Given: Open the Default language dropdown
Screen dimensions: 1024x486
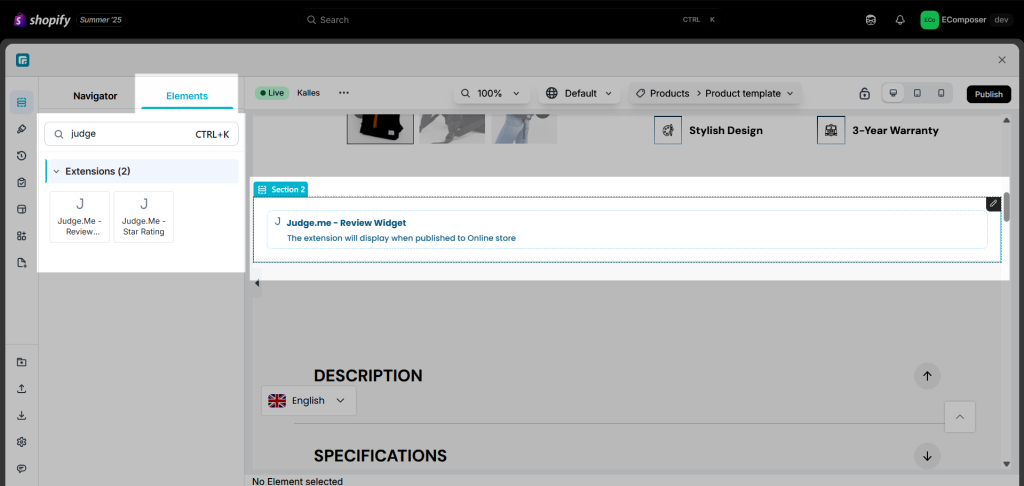Looking at the screenshot, I should point(579,93).
